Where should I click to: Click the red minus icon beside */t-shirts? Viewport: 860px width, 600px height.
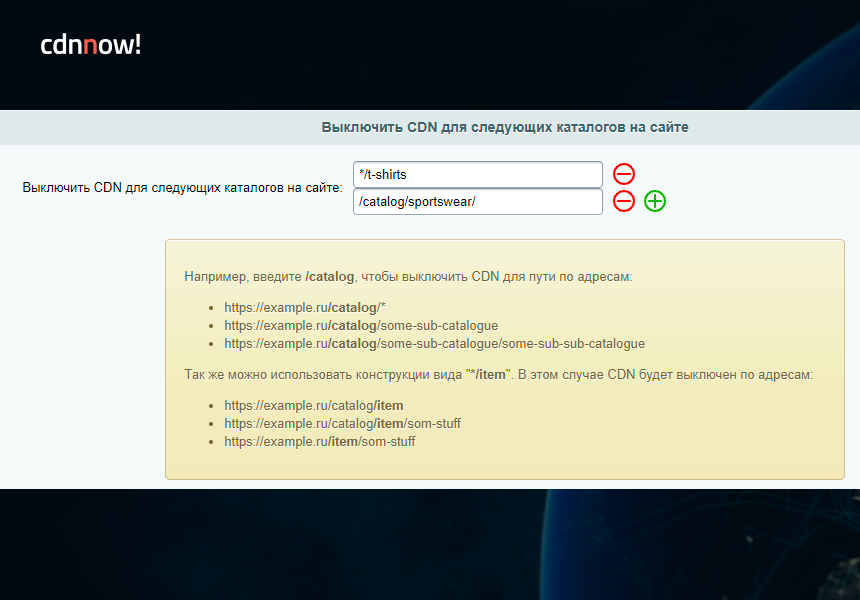[623, 174]
